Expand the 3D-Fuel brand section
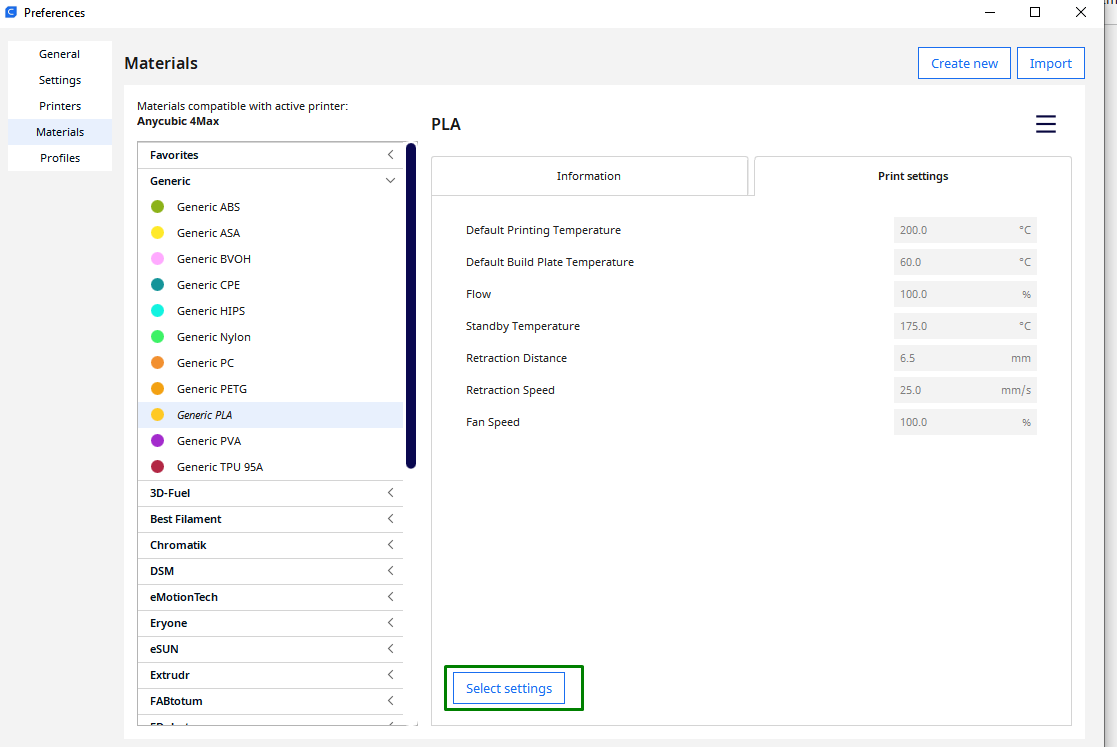 click(x=390, y=493)
